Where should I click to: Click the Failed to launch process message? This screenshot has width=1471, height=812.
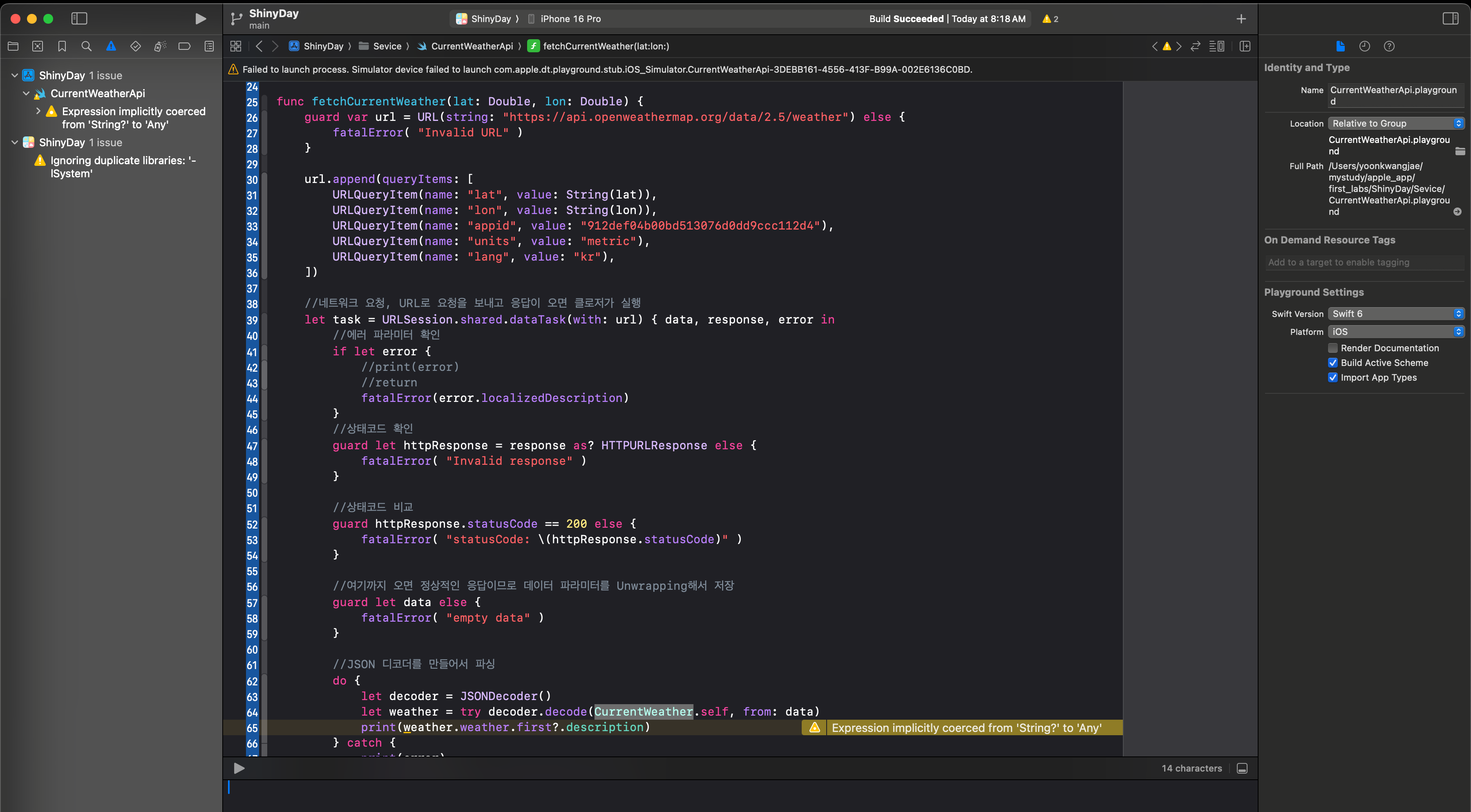pos(607,69)
